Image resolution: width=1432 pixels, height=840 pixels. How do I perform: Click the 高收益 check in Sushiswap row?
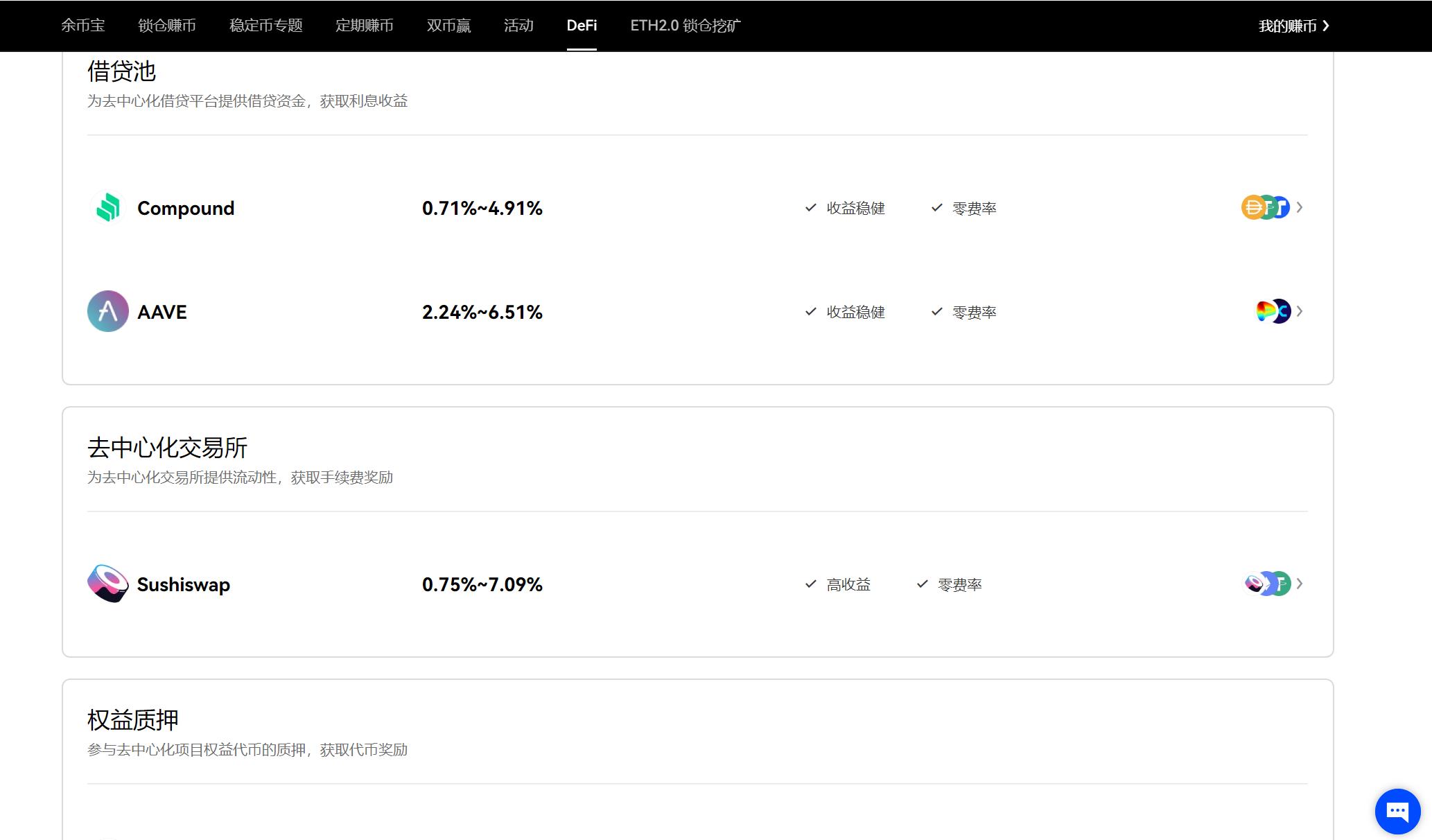click(810, 584)
